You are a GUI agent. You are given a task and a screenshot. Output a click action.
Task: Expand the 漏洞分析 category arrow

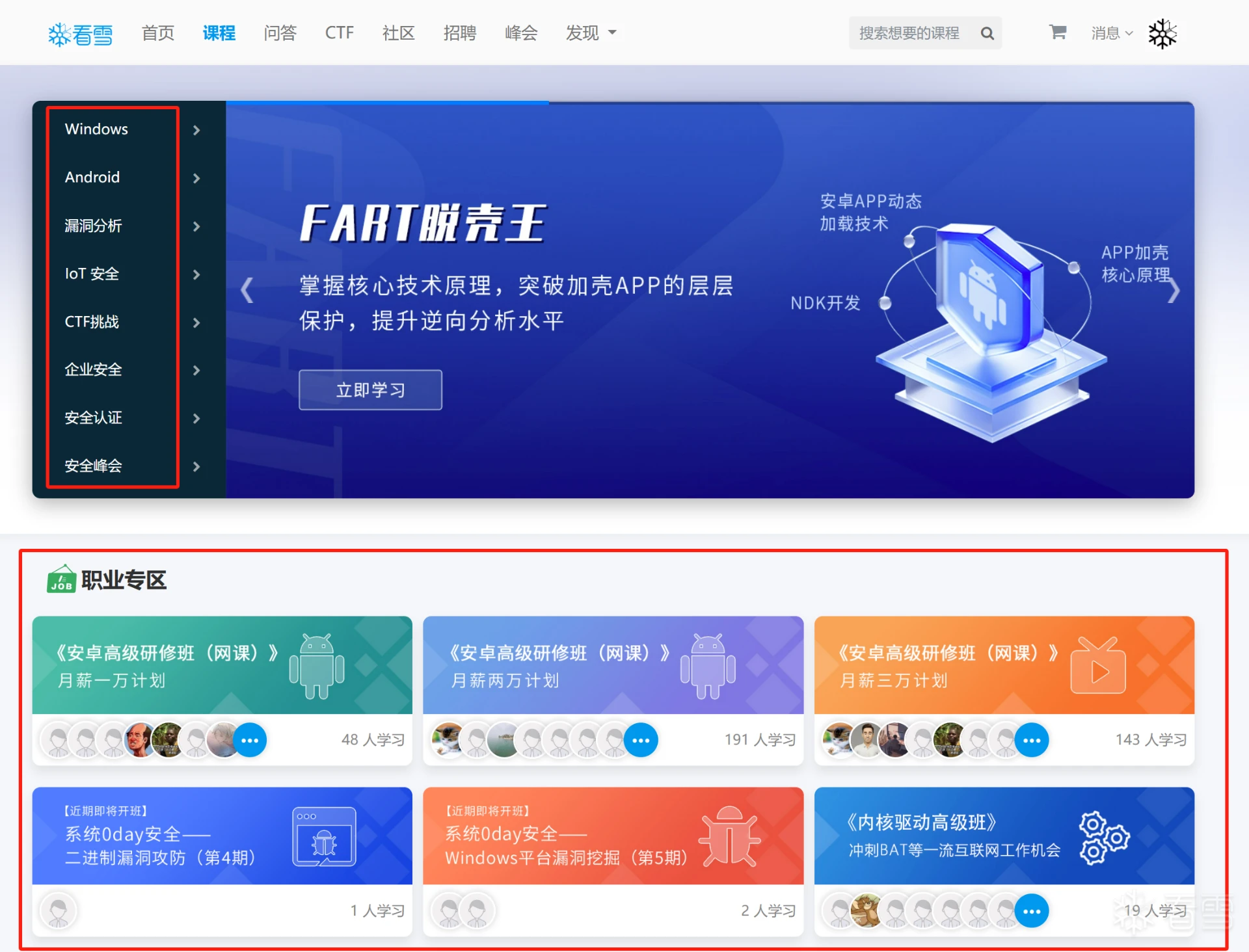point(196,226)
